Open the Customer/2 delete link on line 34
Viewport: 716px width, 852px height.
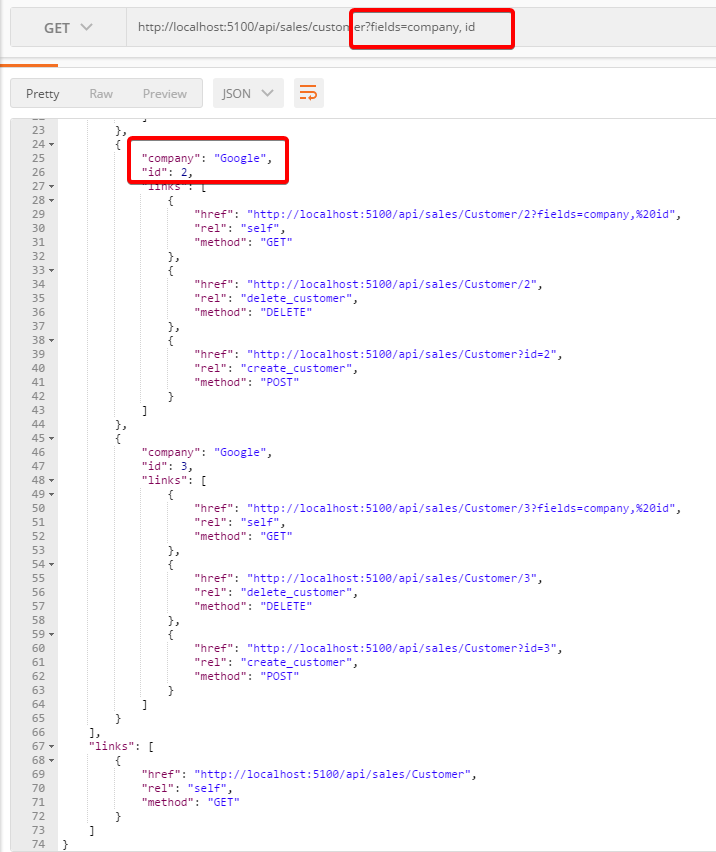coord(392,284)
